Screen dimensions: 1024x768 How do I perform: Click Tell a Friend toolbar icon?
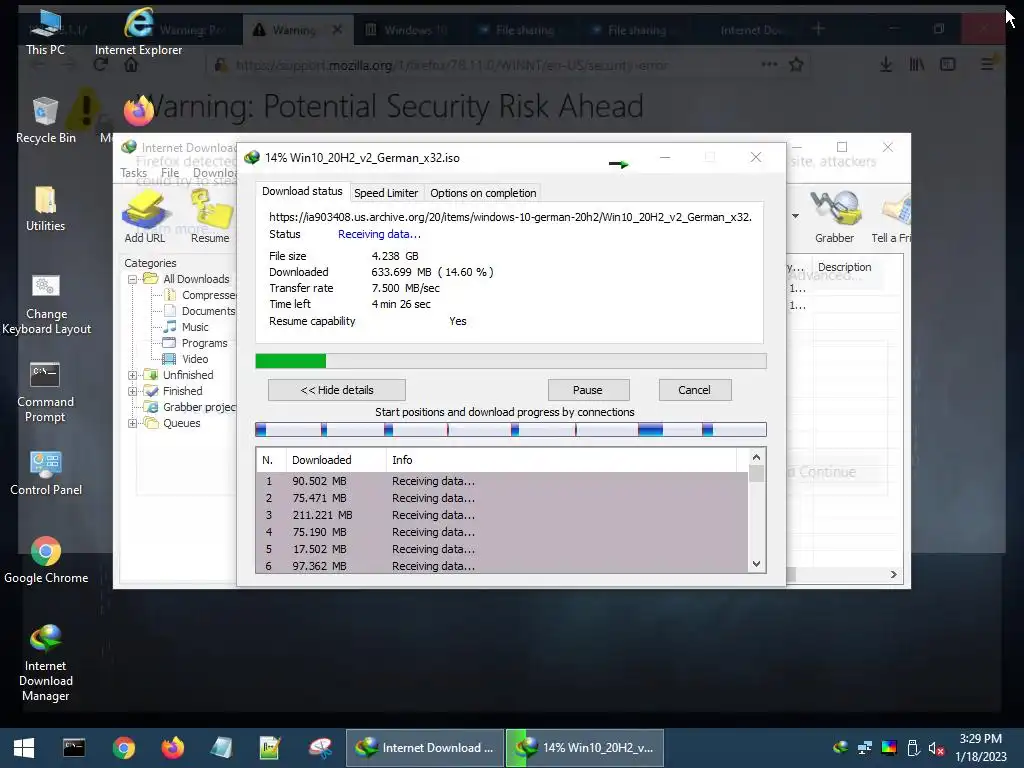tap(891, 217)
